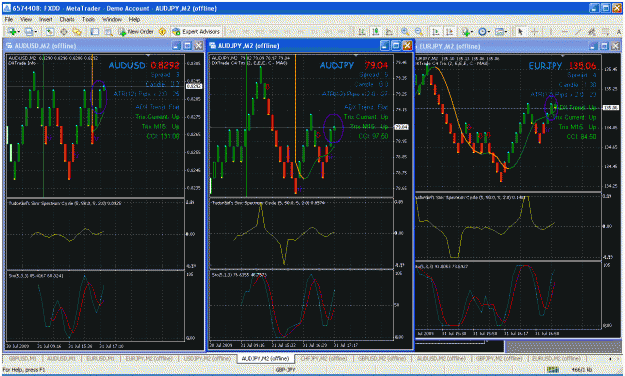Open the Help menu
Image resolution: width=625 pixels, height=376 pixels.
pos(134,19)
